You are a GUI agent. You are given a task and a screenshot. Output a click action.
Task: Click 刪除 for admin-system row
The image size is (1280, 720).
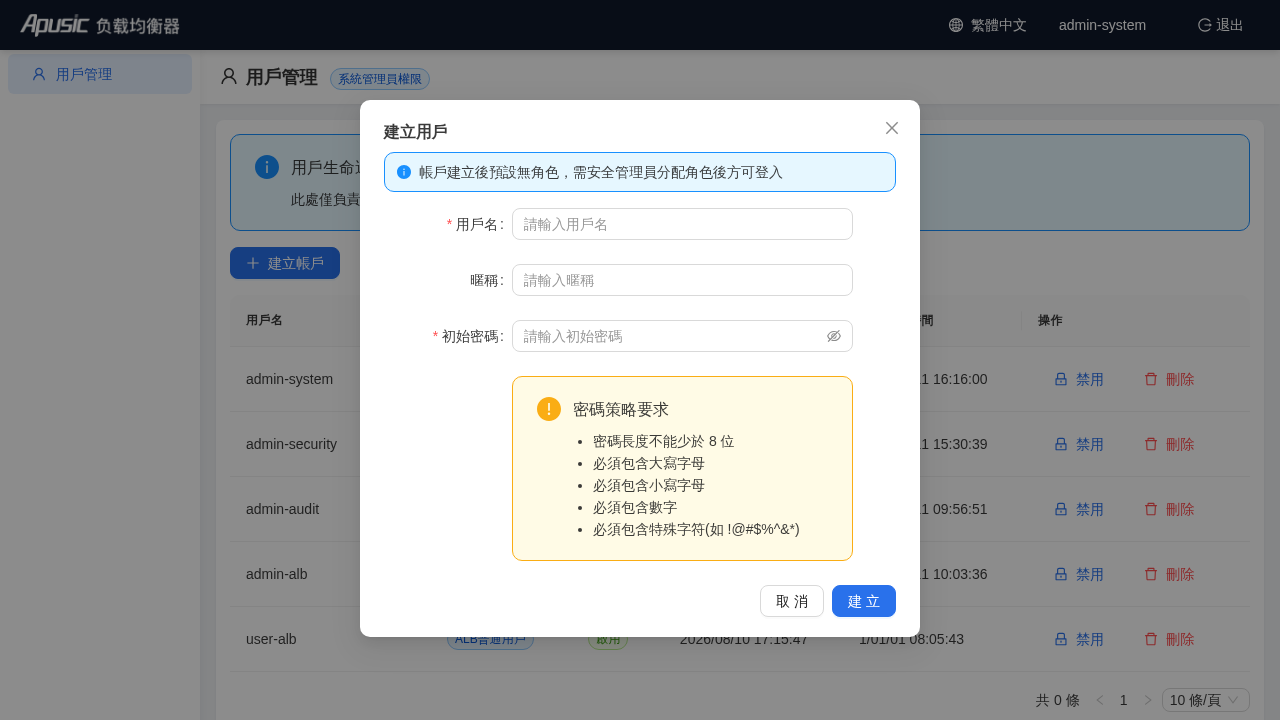coord(1169,379)
